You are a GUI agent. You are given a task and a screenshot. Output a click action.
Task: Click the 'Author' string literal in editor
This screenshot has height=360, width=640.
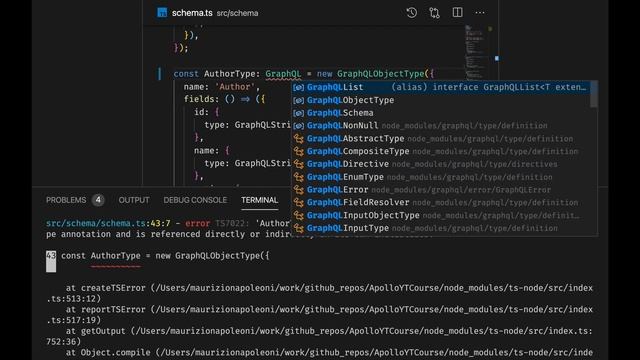(x=235, y=87)
